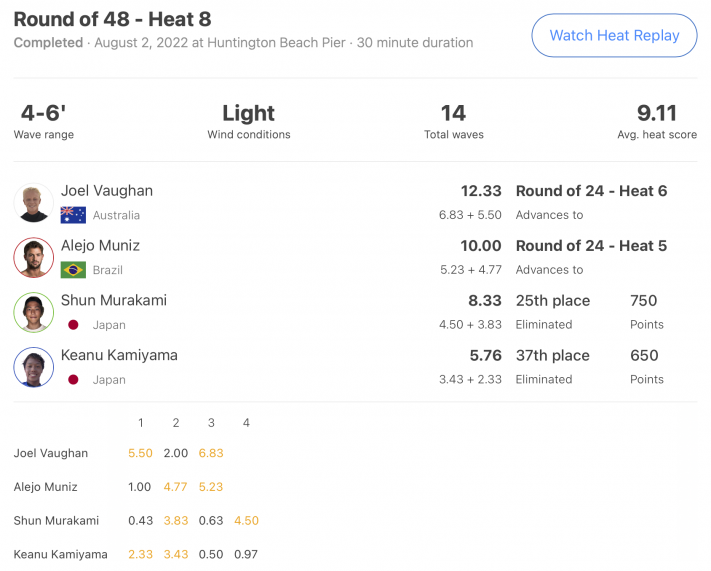Image resolution: width=711 pixels, height=571 pixels.
Task: Select Shun Murakami's name in results
Action: point(114,300)
